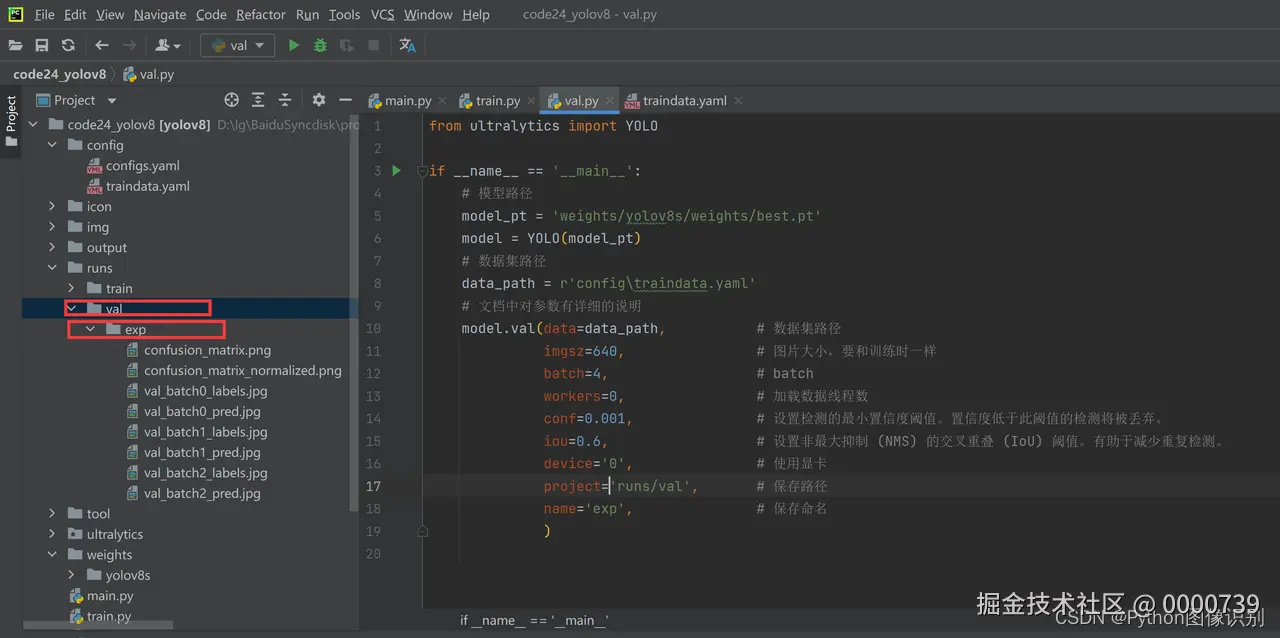
Task: Click the Save All disk icon
Action: pos(42,45)
